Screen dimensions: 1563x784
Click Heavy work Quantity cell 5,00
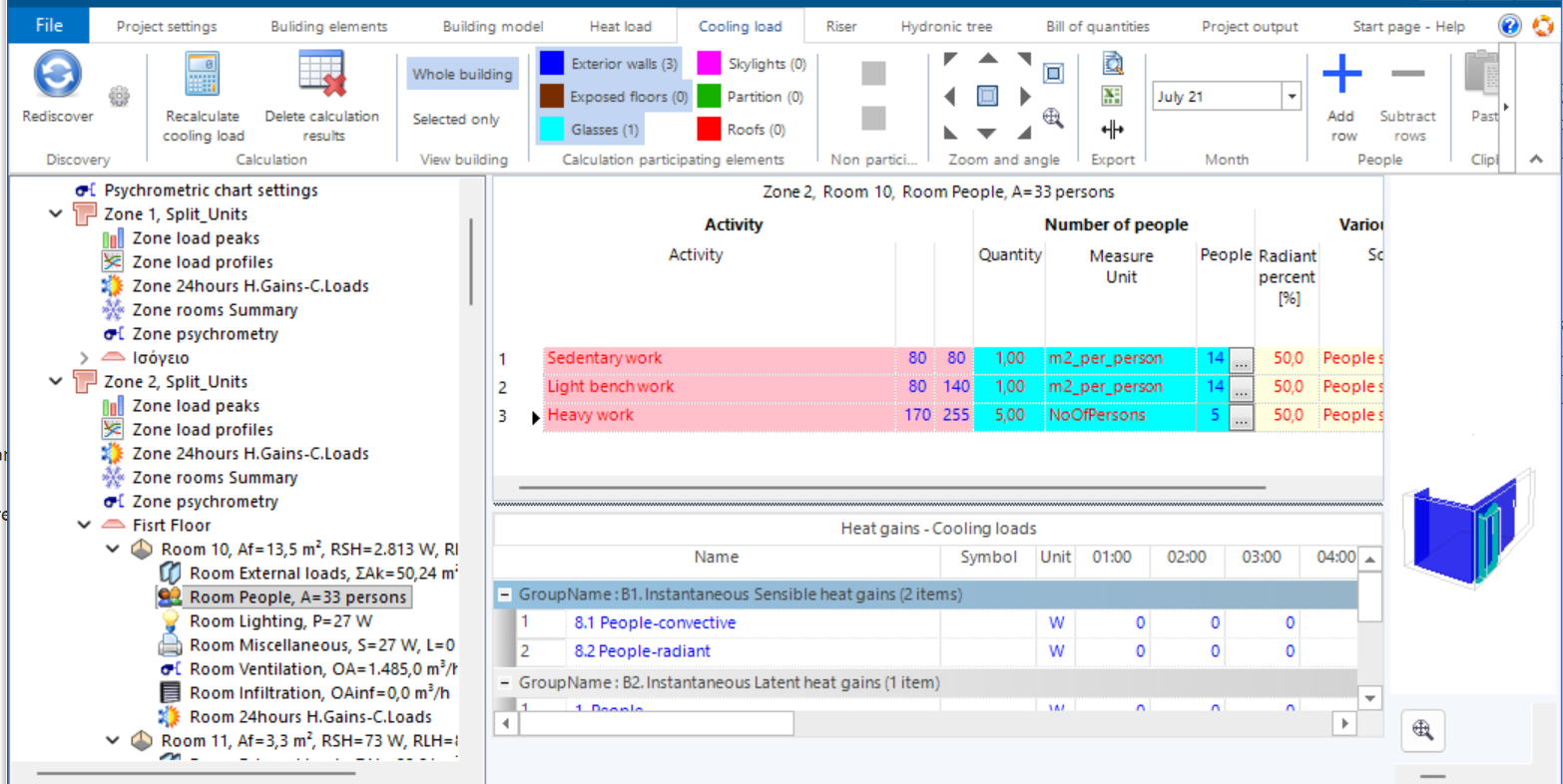pyautogui.click(x=1009, y=415)
